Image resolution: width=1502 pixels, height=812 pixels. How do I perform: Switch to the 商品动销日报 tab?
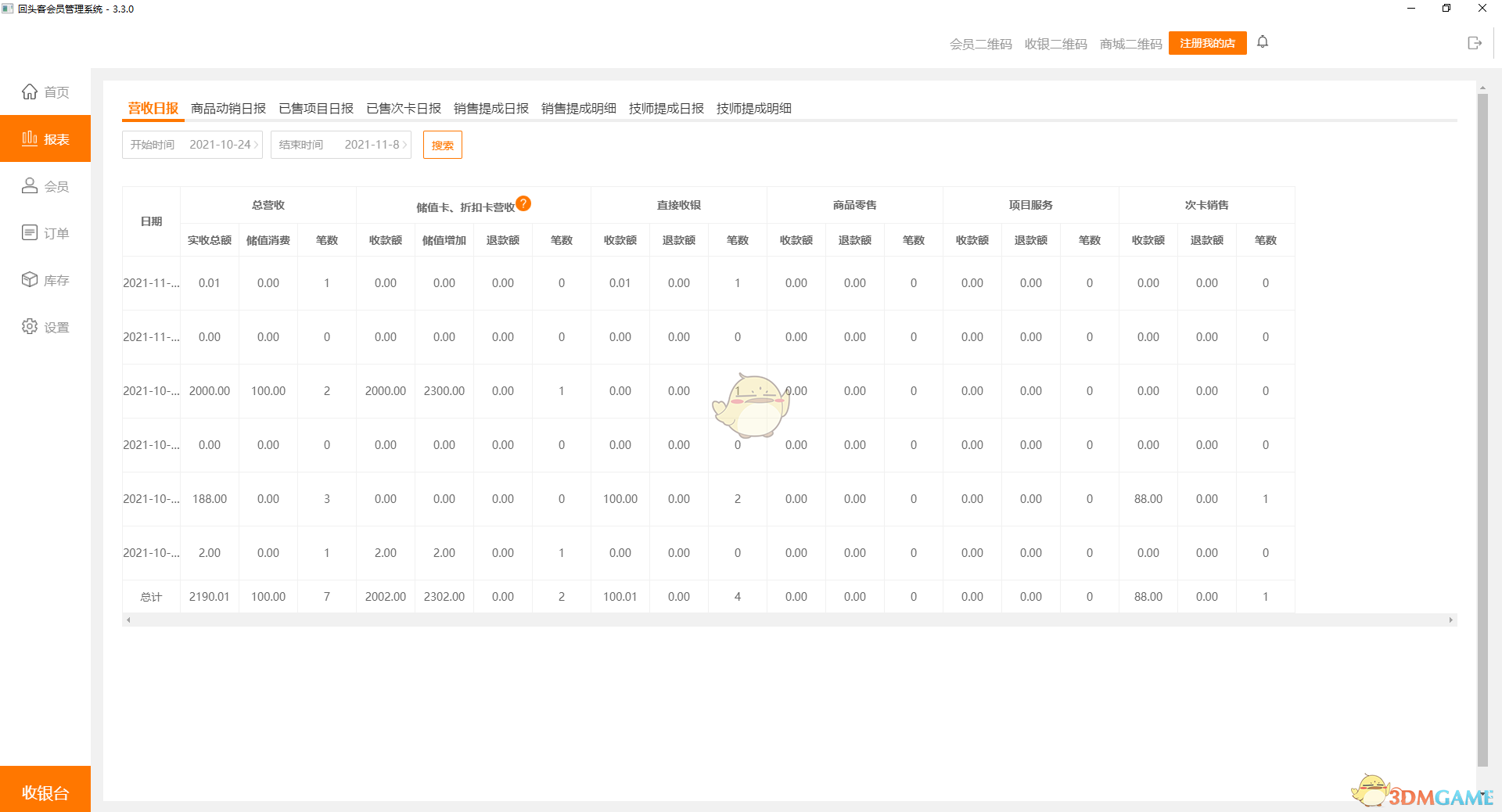point(227,108)
